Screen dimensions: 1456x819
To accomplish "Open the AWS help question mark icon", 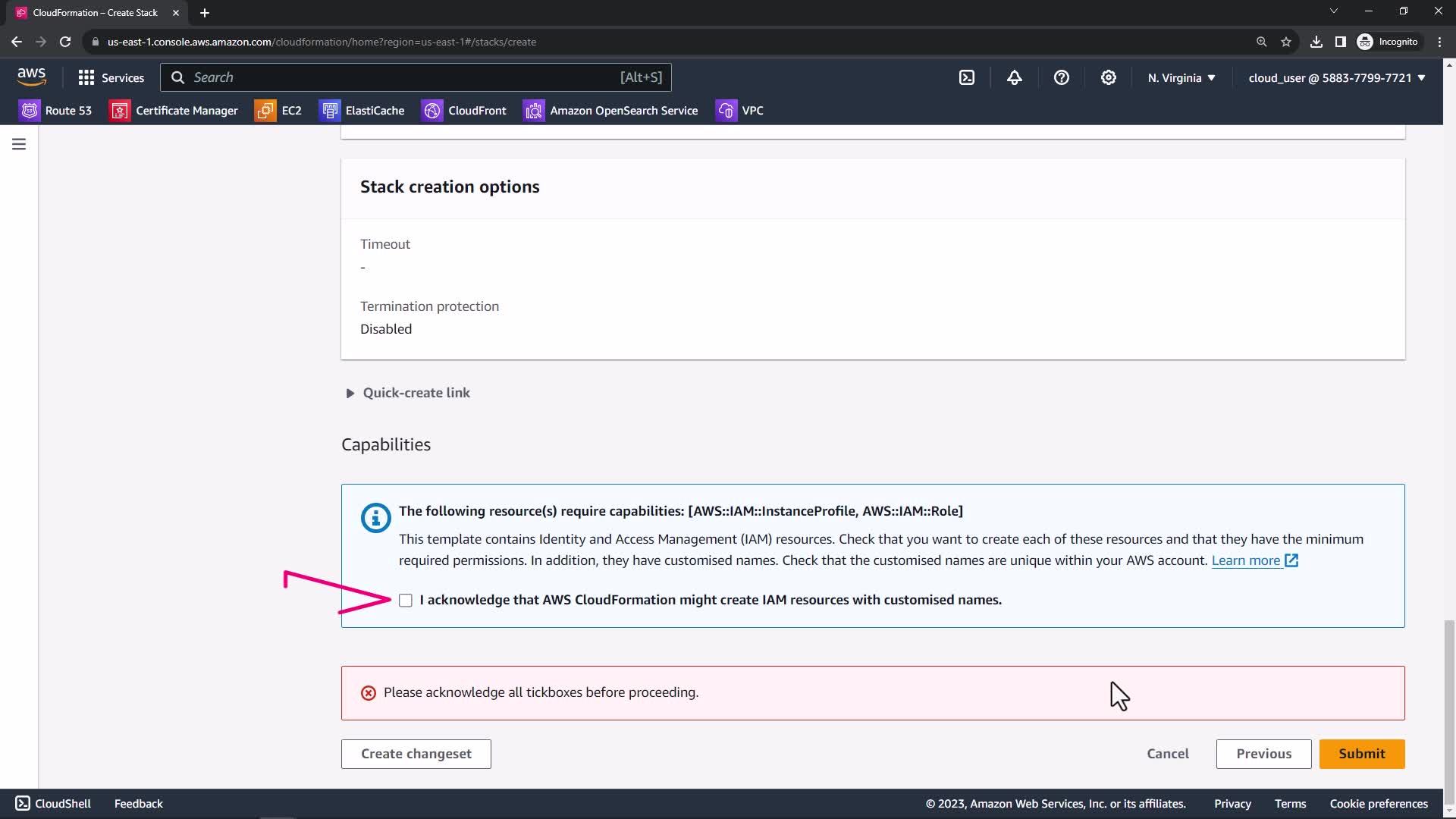I will tap(1061, 77).
